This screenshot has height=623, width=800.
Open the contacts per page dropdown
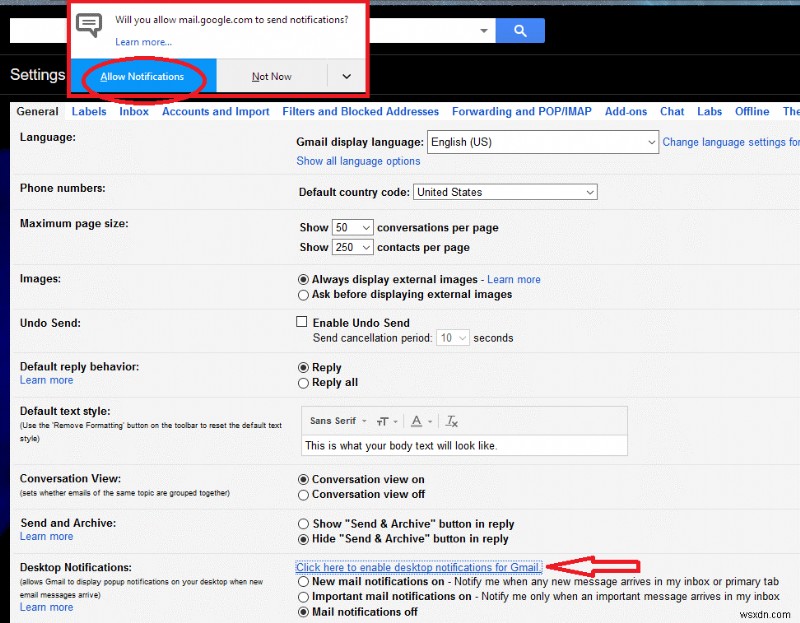pos(352,247)
